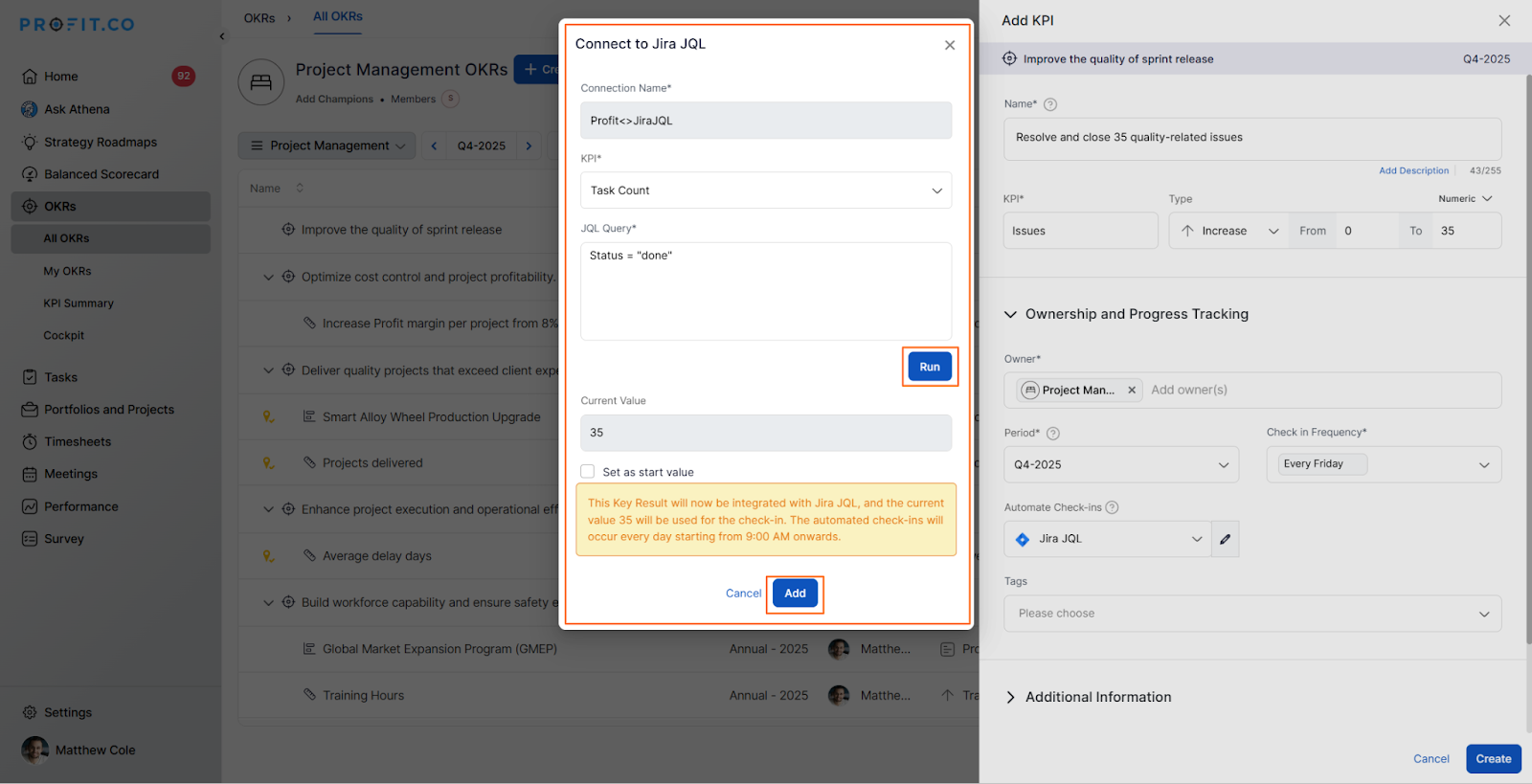This screenshot has height=784, width=1532.
Task: Select All OKRs in the sidebar
Action: tap(111, 238)
